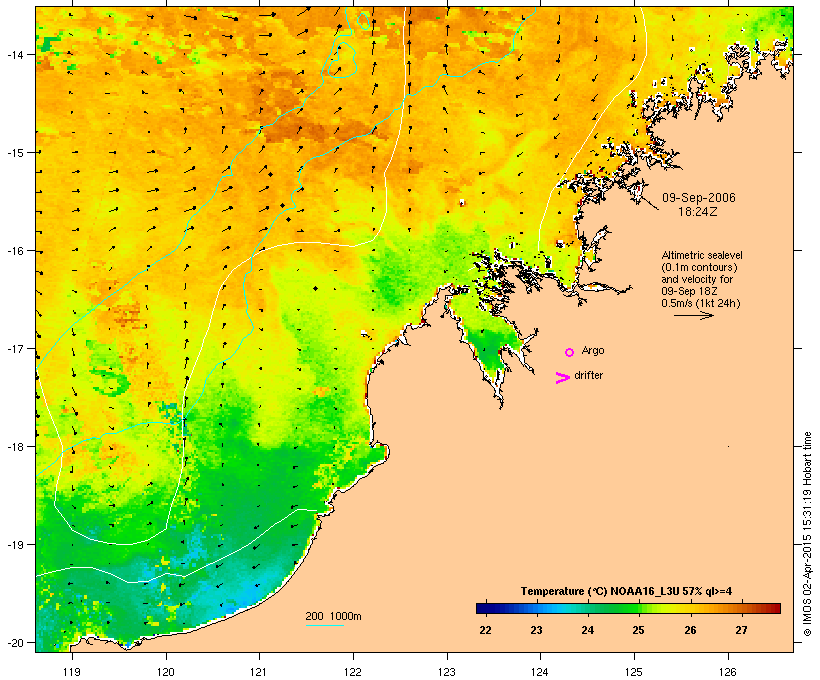Click the color bar value 25

[x=639, y=630]
